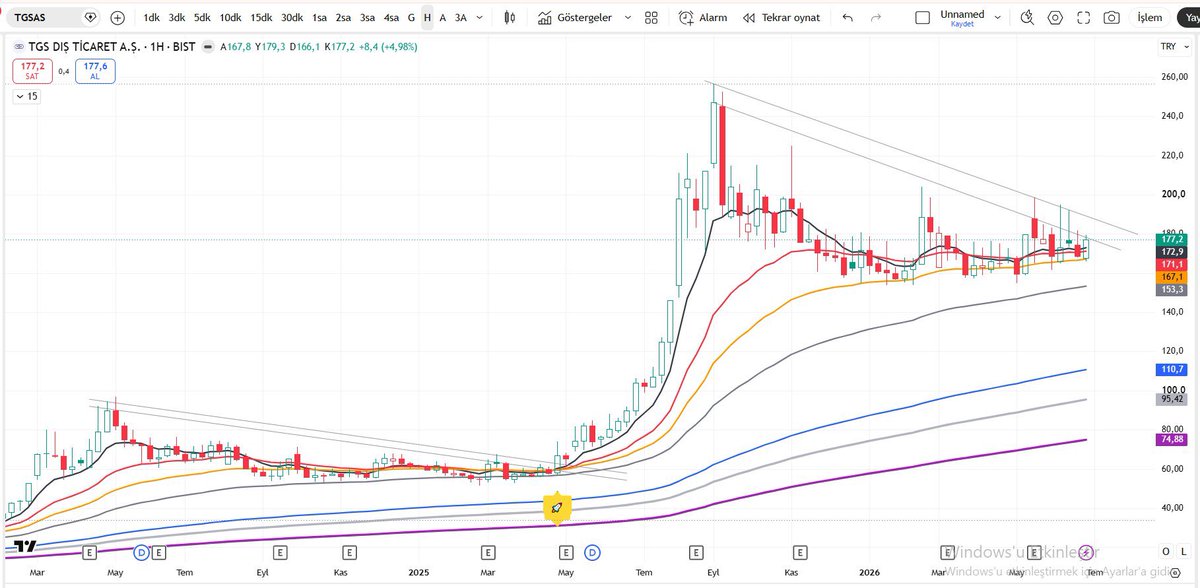Click the purple lightning marker on time axis
This screenshot has height=588, width=1200.
pos(1084,551)
